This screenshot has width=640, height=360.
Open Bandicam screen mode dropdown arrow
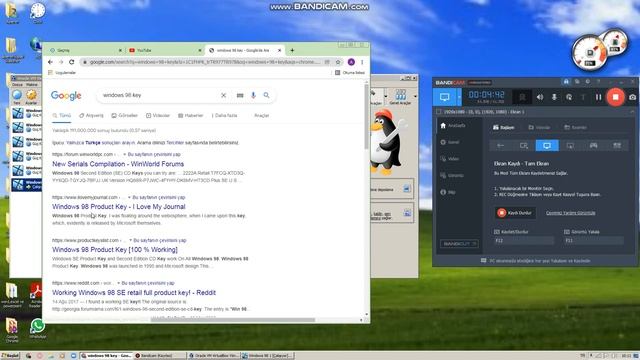tap(459, 97)
